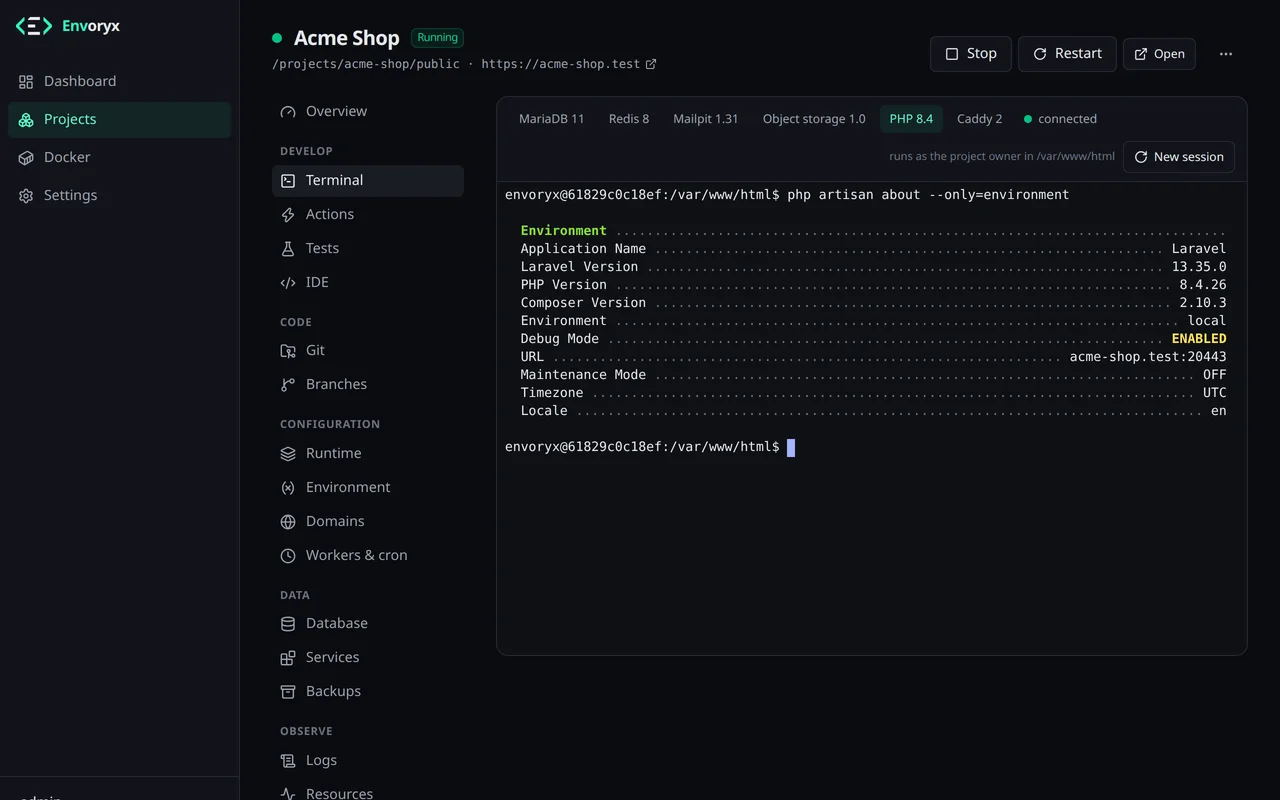Open Settings via the gear icon
Image resolution: width=1280 pixels, height=800 pixels.
[x=26, y=195]
